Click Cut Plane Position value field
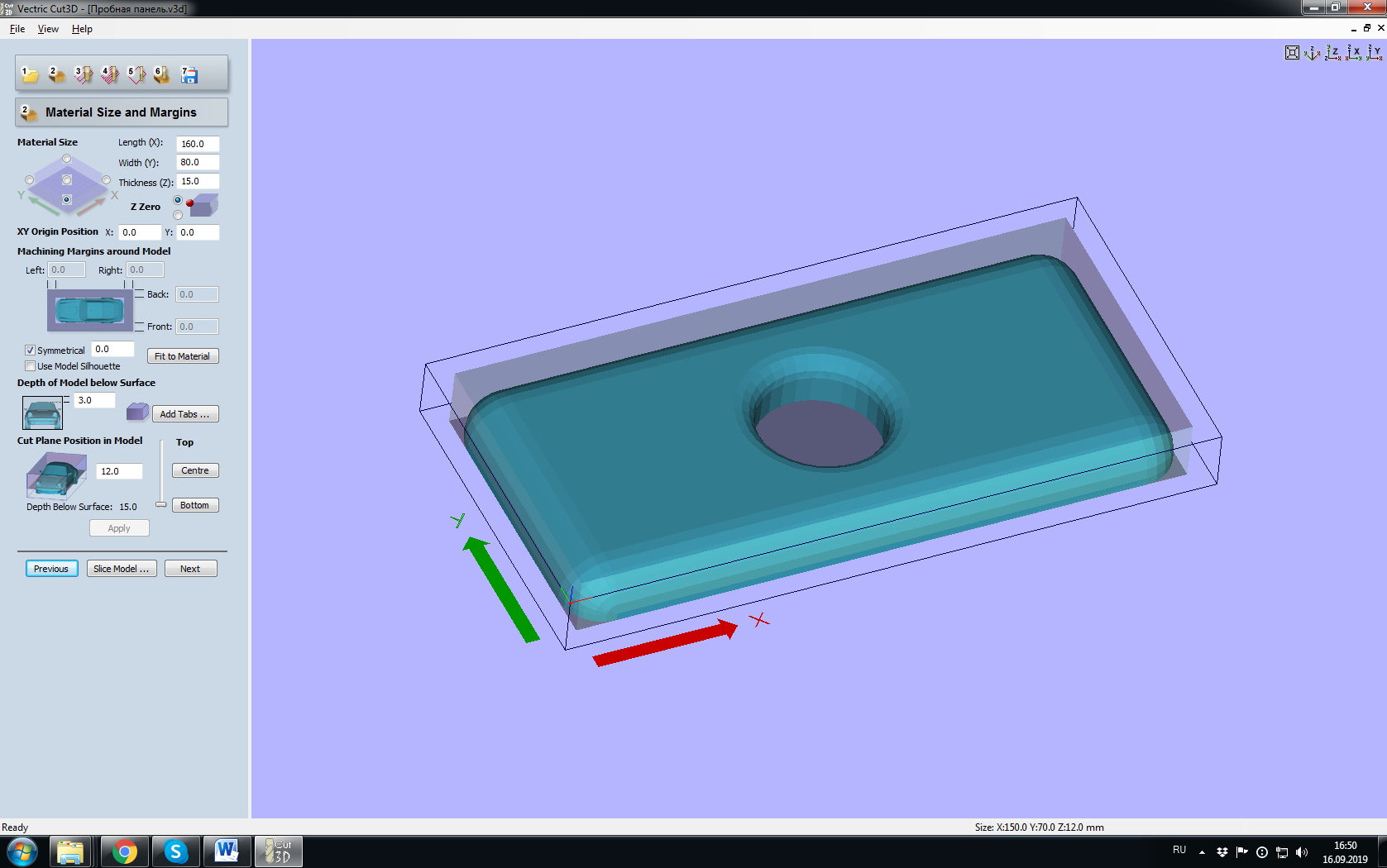 [x=120, y=471]
